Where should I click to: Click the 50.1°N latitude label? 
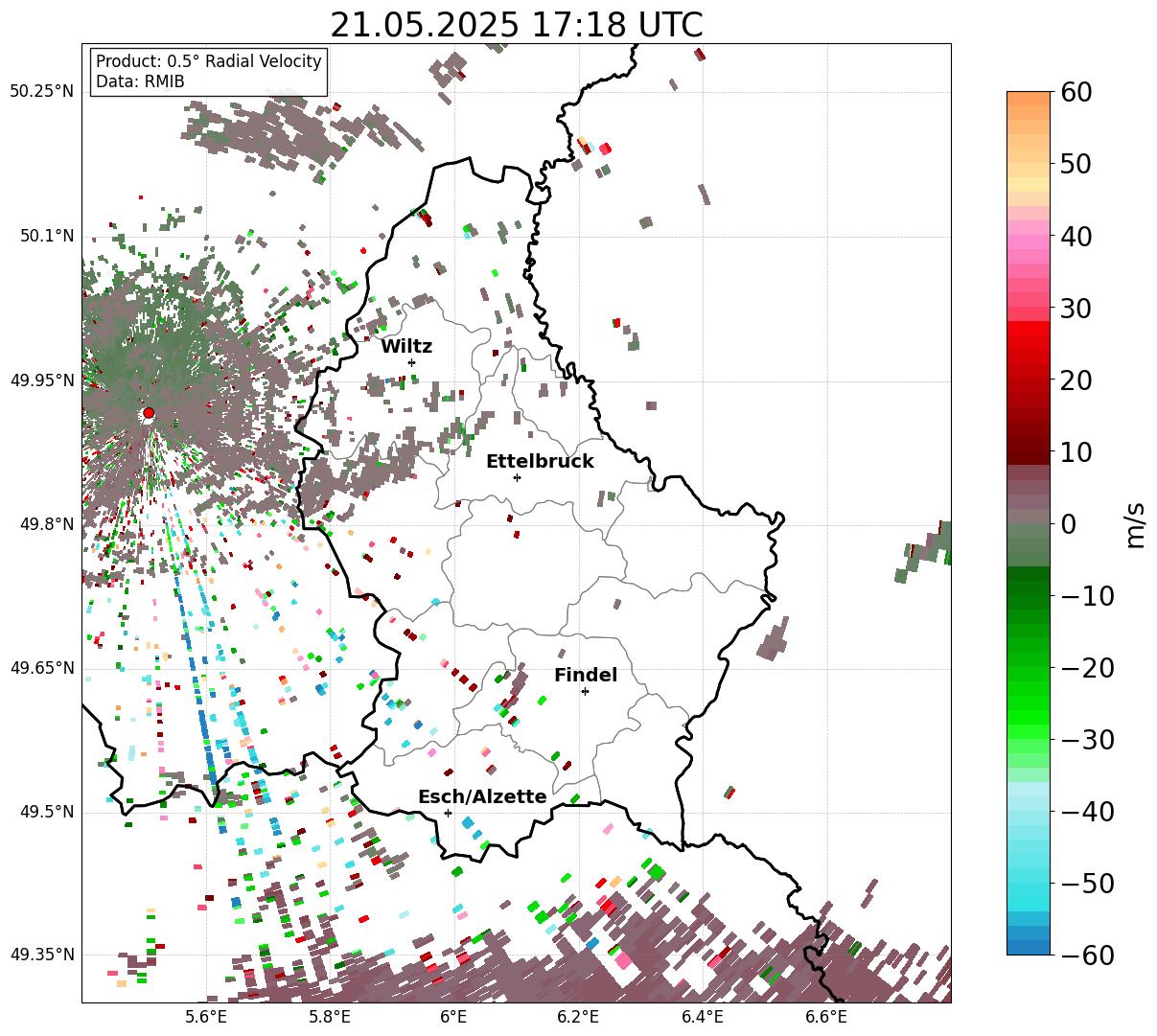click(46, 236)
